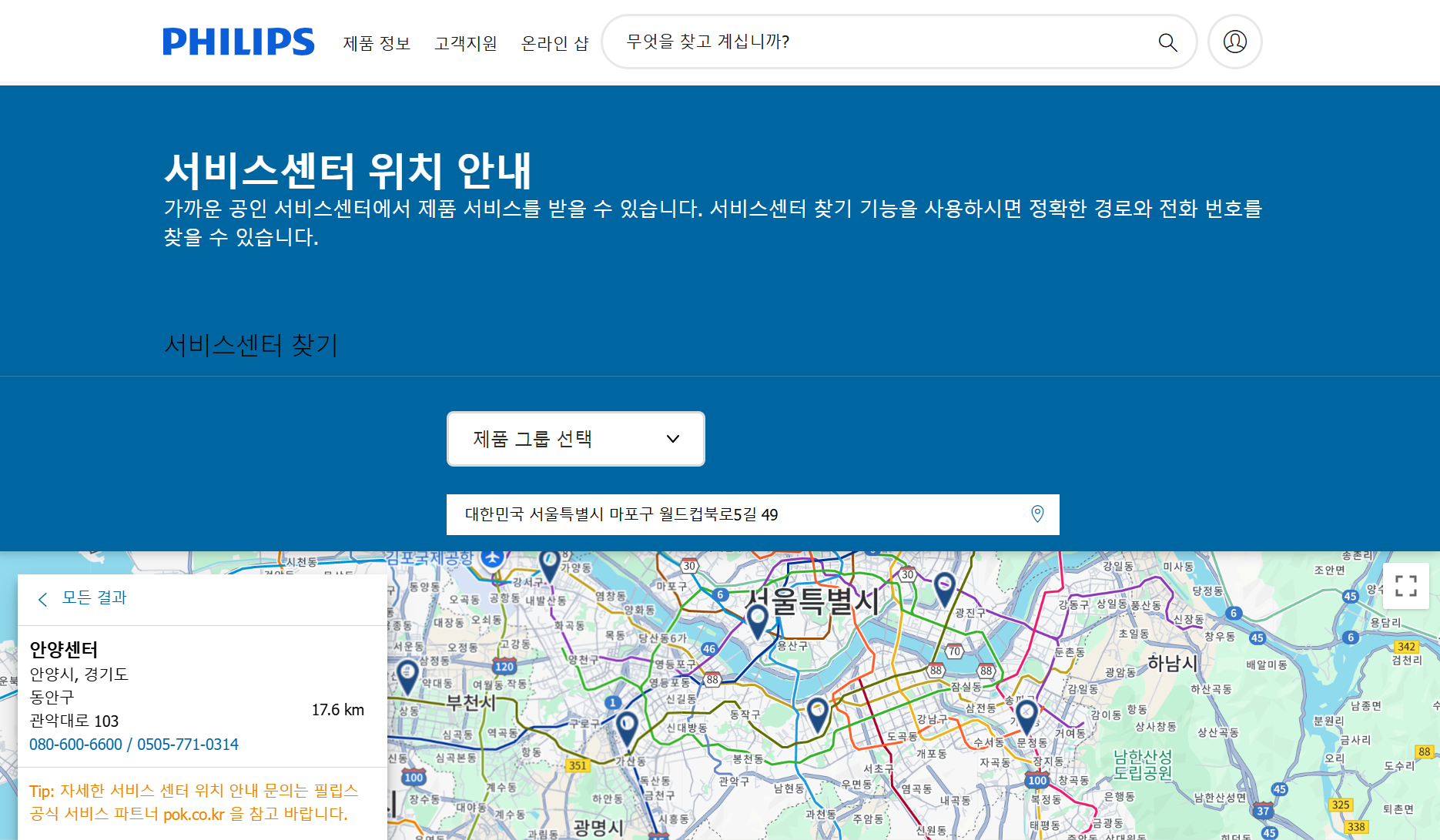The width and height of the screenshot is (1440, 840).
Task: Open the user account icon
Action: 1234,42
